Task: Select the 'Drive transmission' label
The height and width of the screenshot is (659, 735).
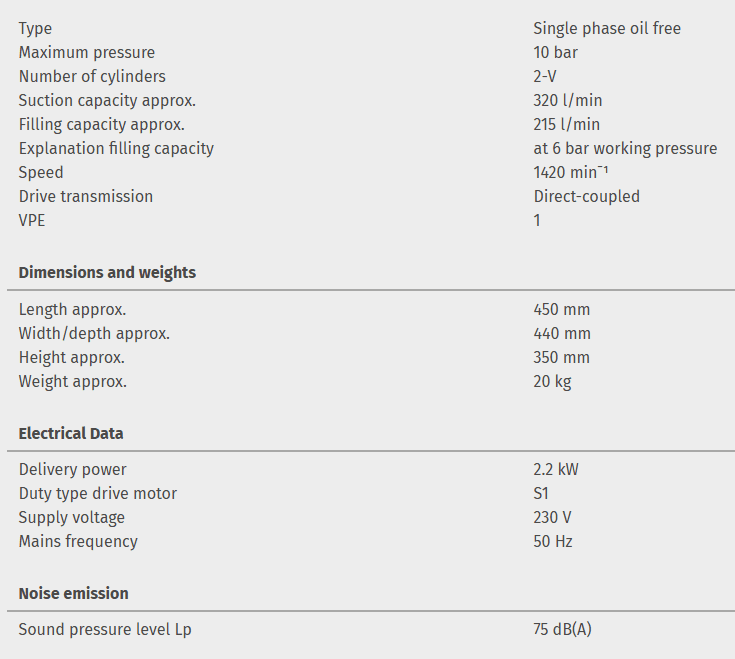Action: click(x=86, y=196)
